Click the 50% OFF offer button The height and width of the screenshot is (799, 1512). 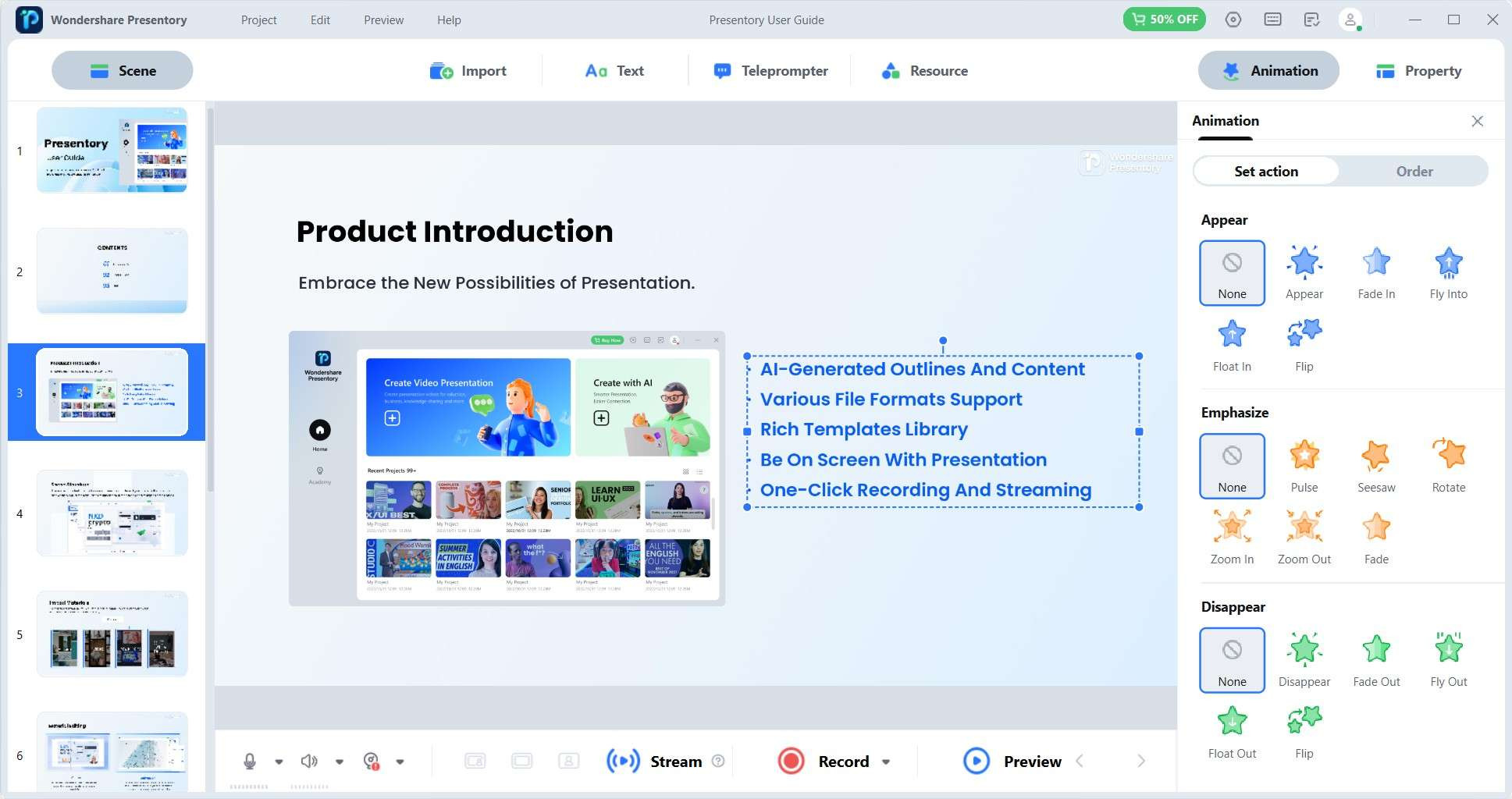[x=1164, y=20]
